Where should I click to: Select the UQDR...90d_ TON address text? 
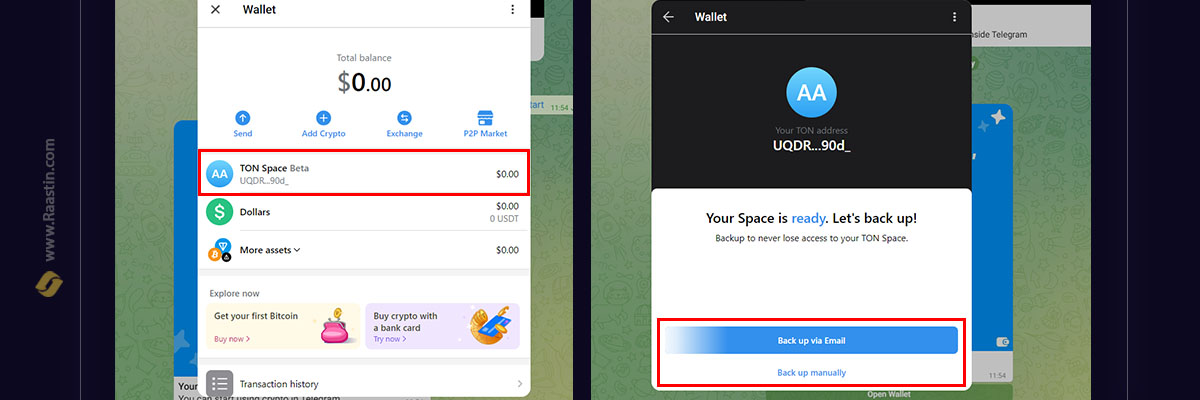pos(811,146)
